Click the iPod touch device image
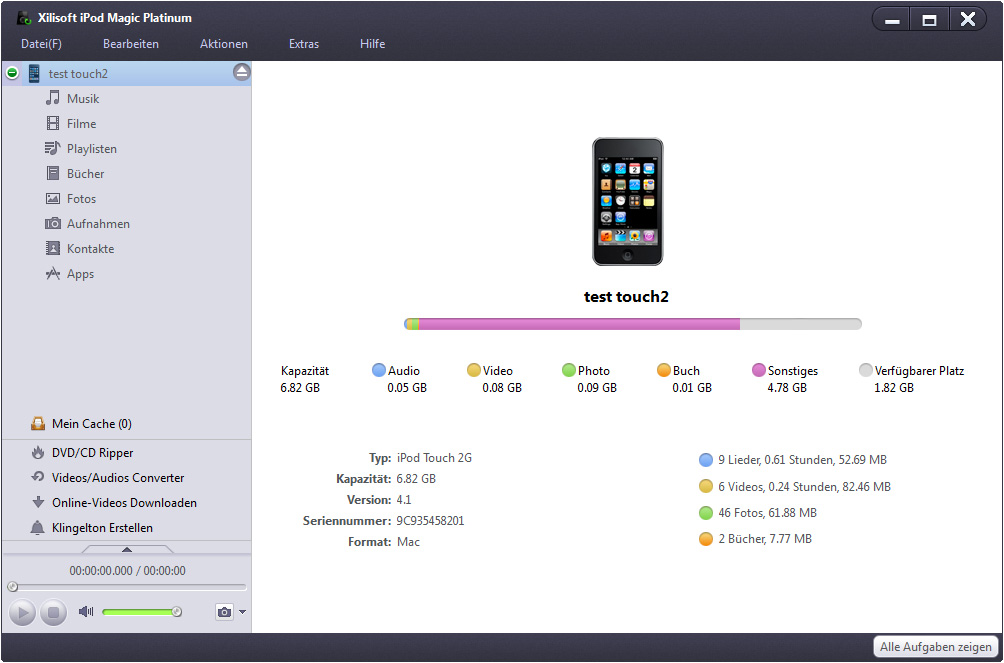Viewport: 1004px width, 663px height. pyautogui.click(x=628, y=202)
